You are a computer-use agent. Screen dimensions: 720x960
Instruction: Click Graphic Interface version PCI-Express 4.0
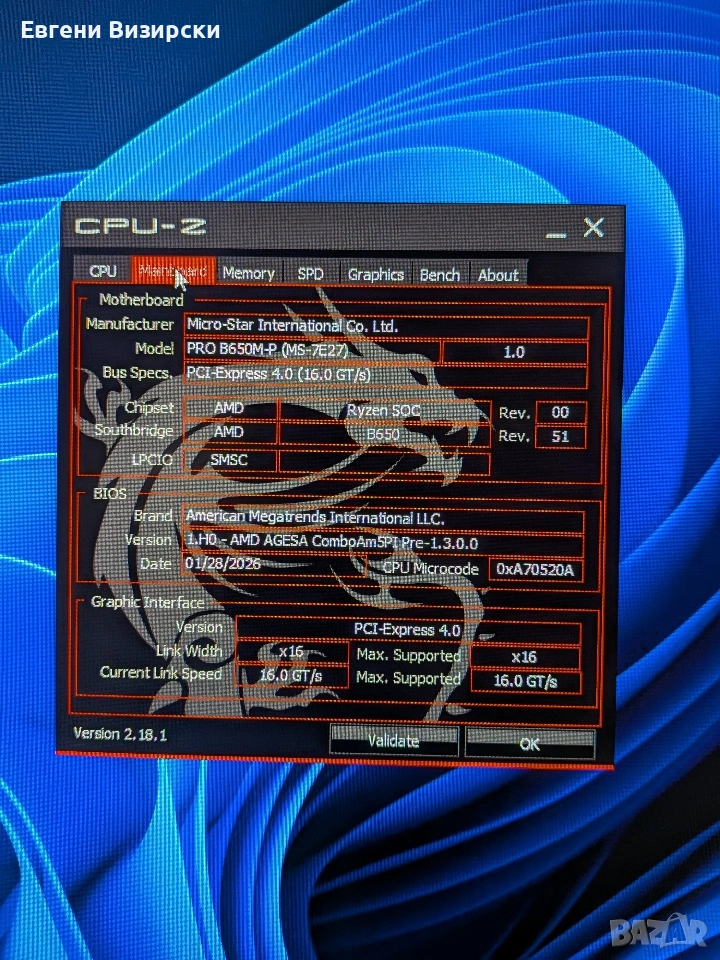point(408,629)
